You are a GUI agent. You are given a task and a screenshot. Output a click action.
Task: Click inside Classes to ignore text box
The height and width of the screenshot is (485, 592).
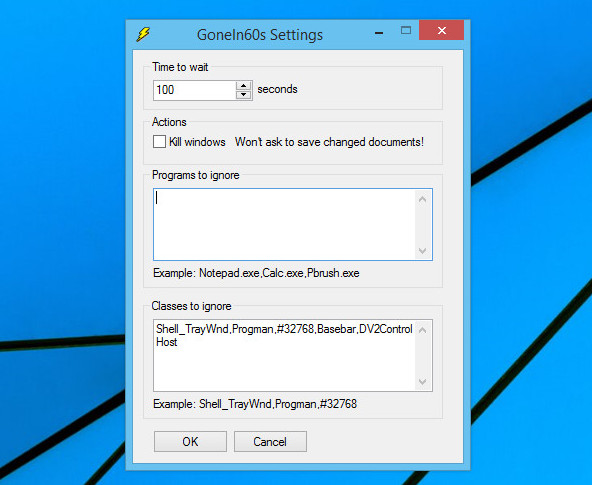[x=285, y=355]
